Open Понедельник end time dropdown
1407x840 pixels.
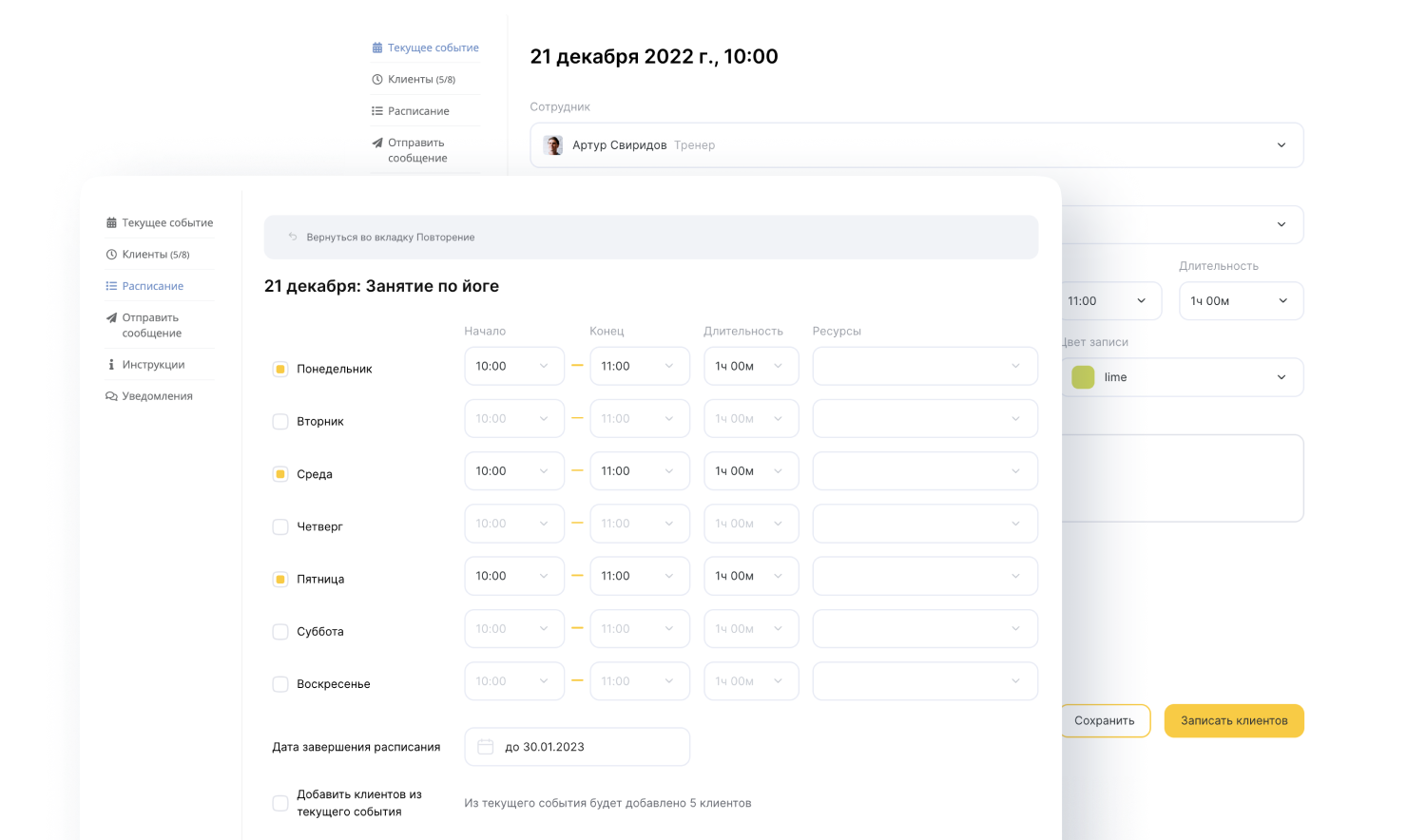click(640, 366)
